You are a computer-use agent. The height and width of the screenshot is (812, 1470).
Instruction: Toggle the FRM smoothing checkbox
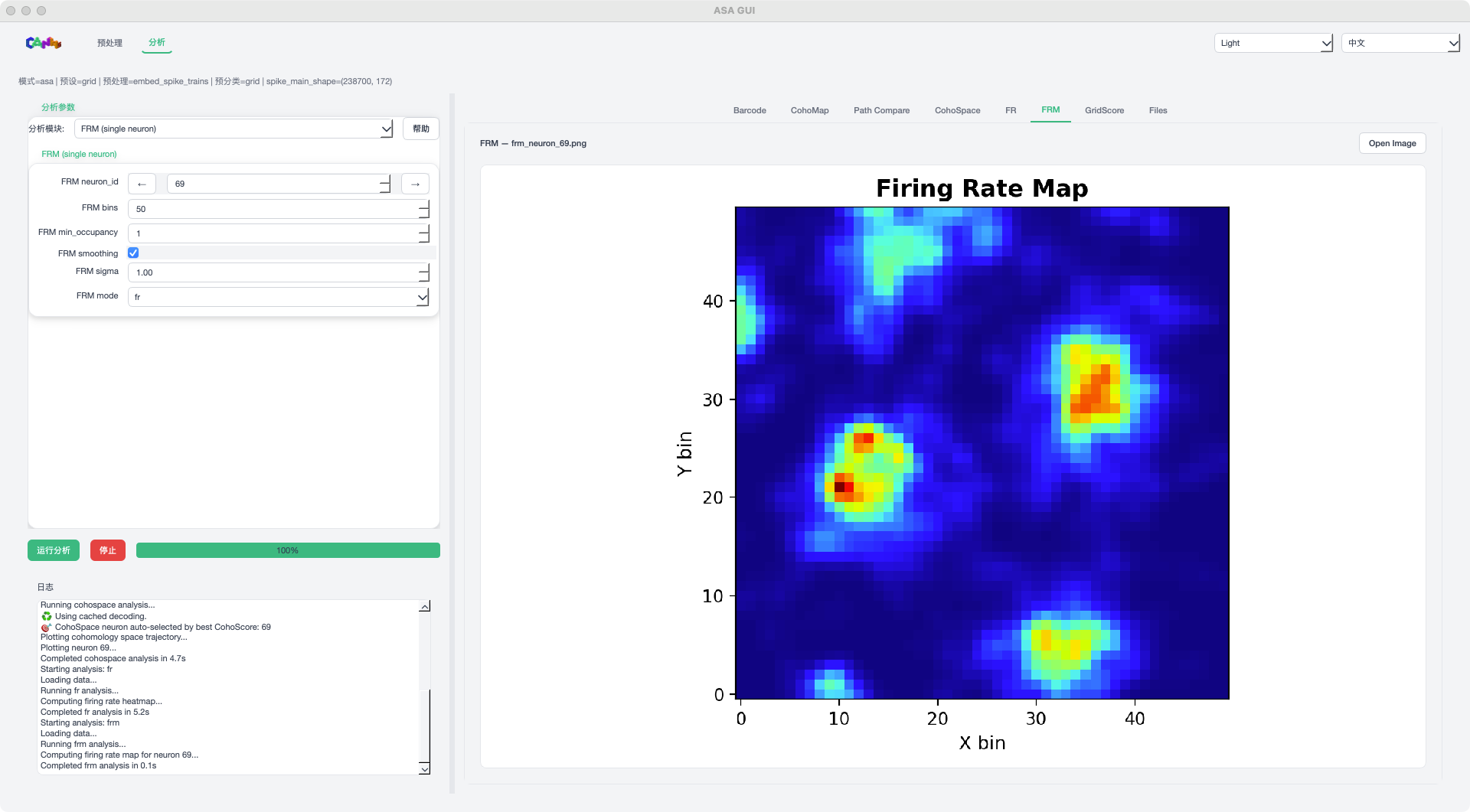tap(133, 253)
